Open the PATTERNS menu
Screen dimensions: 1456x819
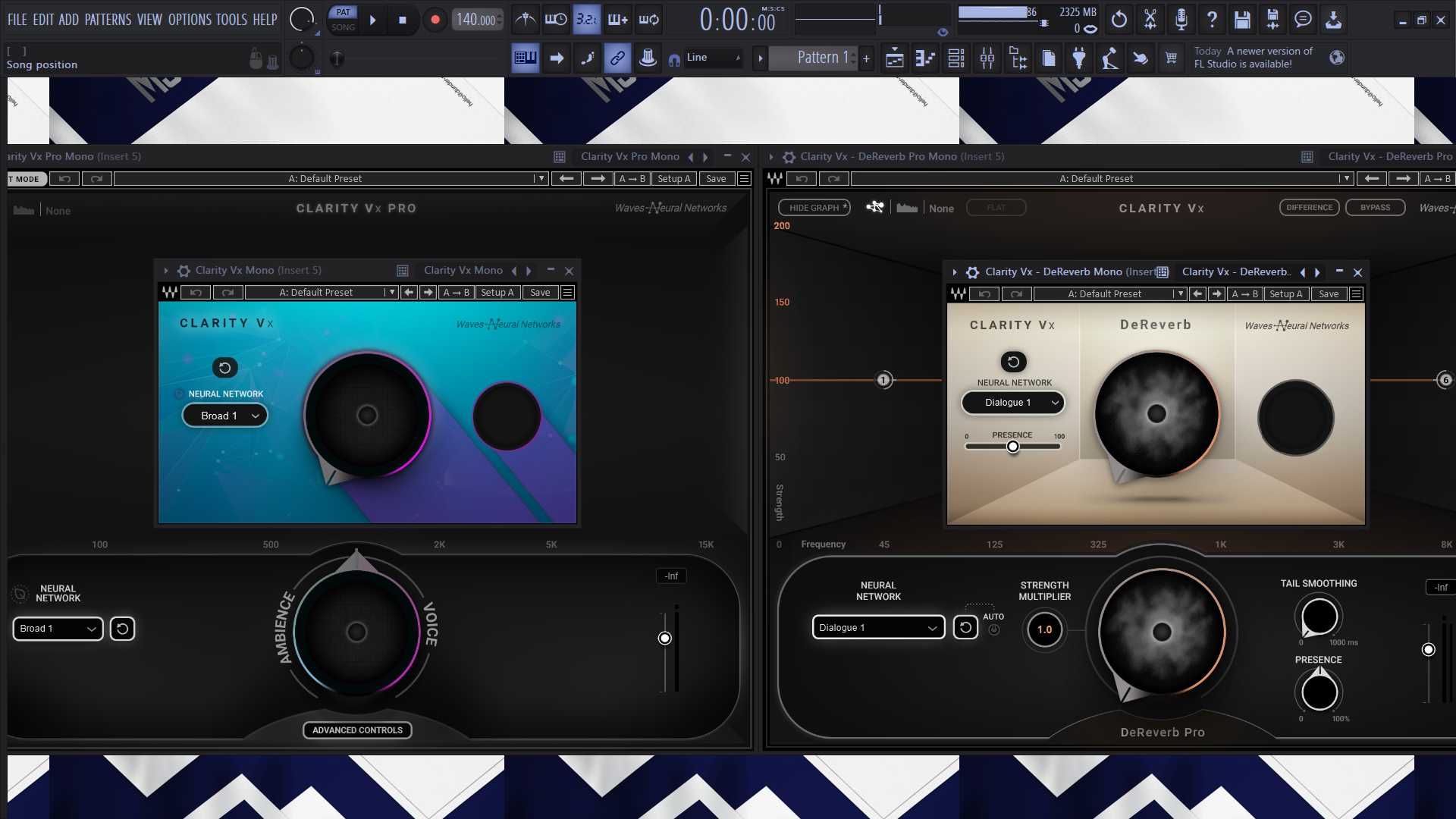tap(108, 20)
